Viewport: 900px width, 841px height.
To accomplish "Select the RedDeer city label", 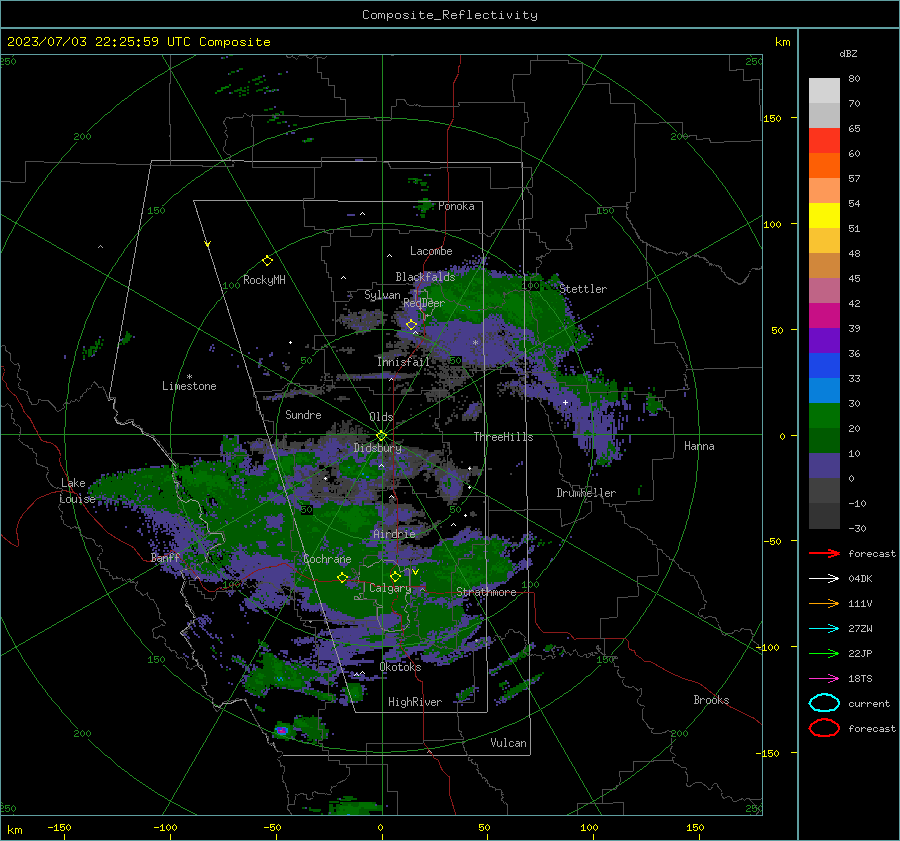I will pyautogui.click(x=424, y=303).
